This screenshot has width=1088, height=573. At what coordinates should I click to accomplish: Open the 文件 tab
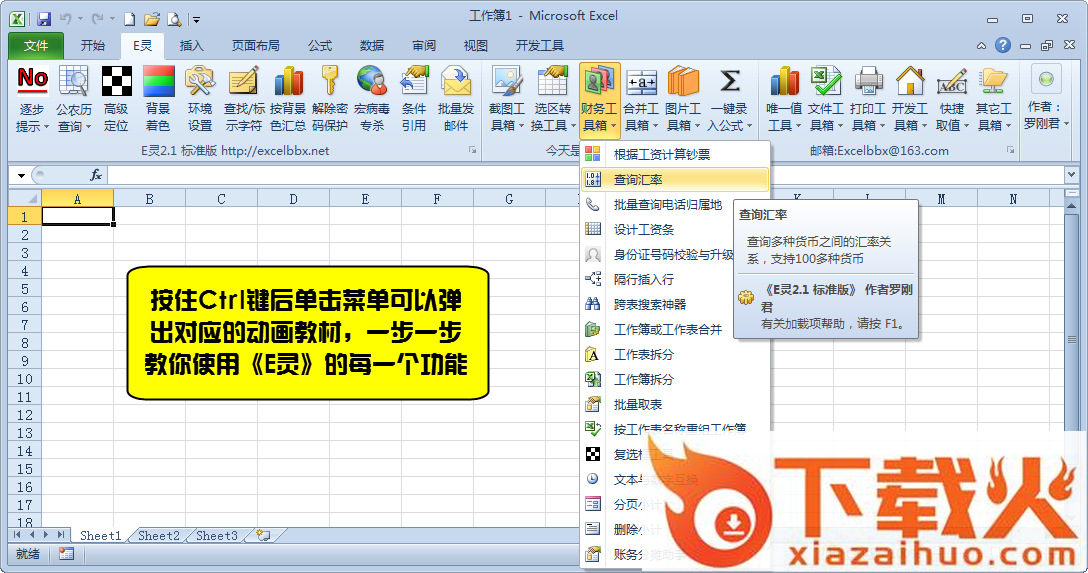tap(36, 46)
